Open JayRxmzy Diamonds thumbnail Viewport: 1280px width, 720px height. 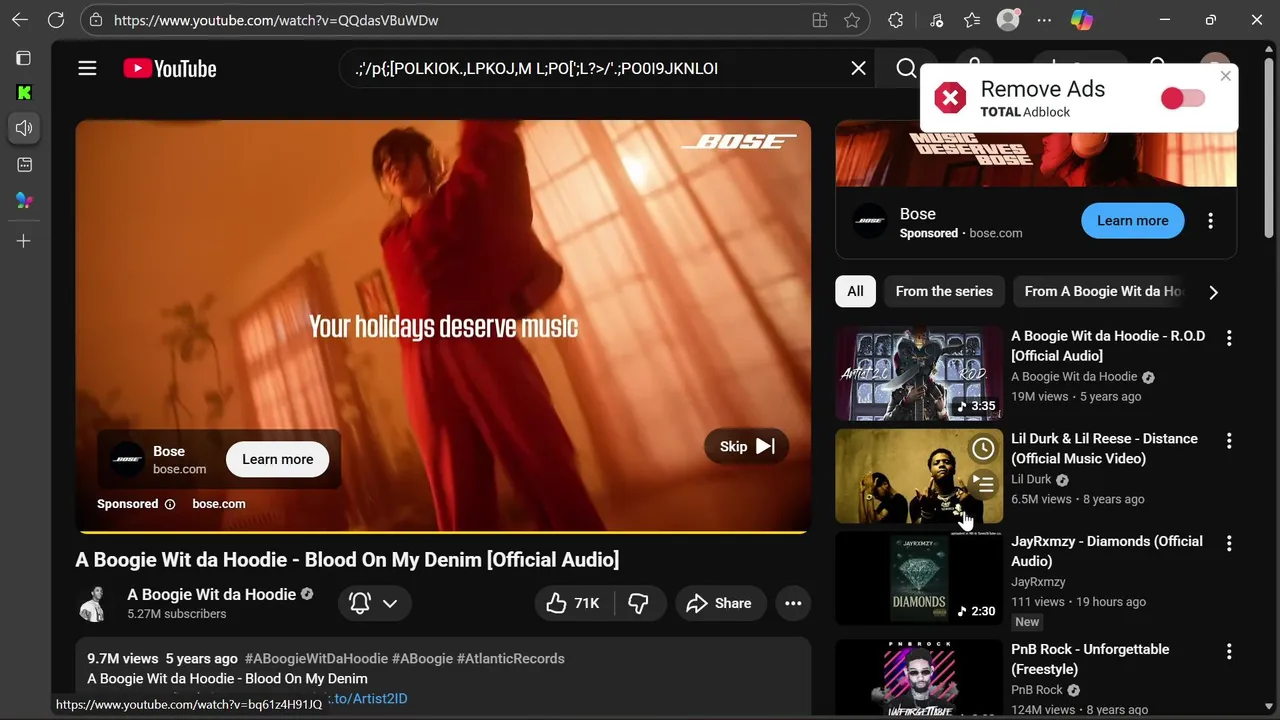tap(919, 578)
